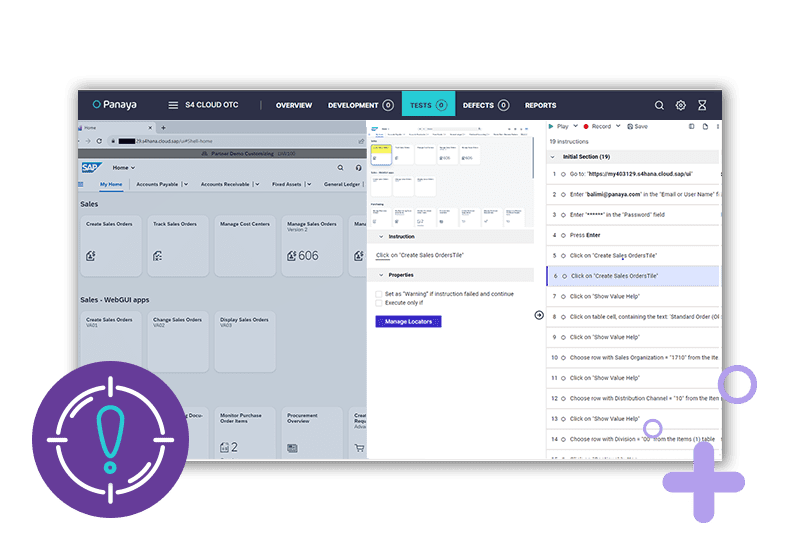800x550 pixels.
Task: Toggle circle of highlighted step 6
Action: (564, 276)
